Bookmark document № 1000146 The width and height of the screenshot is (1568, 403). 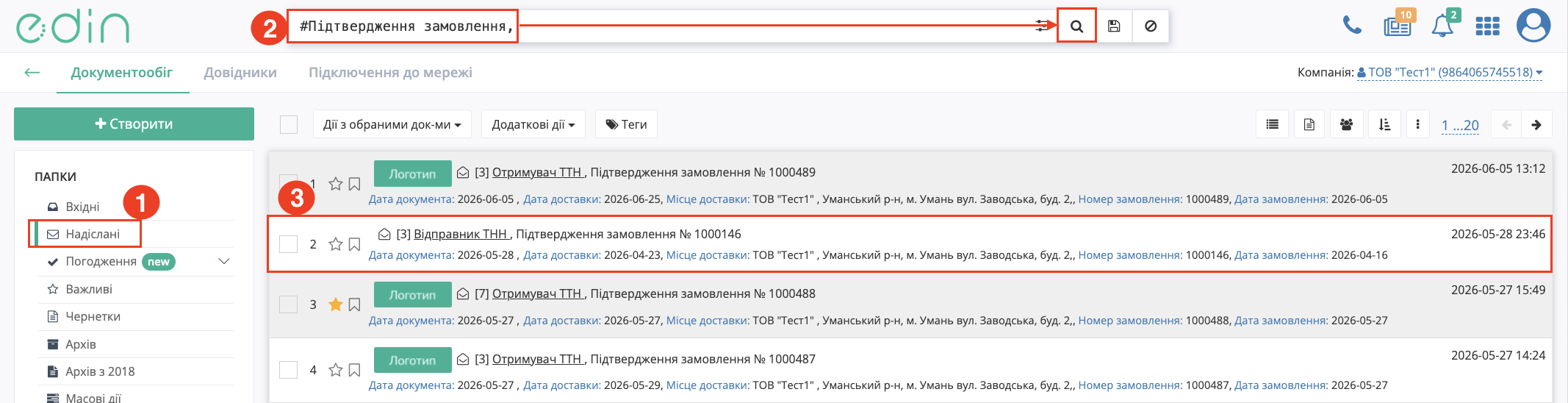[354, 244]
